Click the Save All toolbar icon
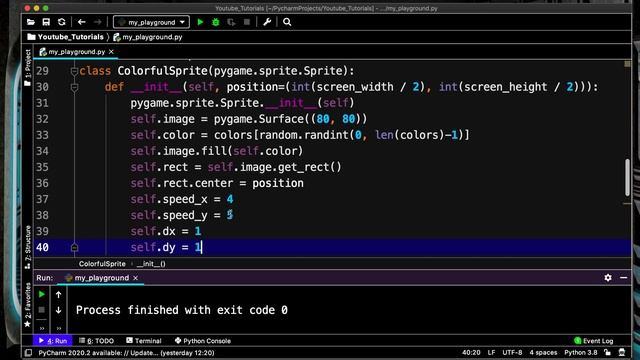 pyautogui.click(x=46, y=22)
